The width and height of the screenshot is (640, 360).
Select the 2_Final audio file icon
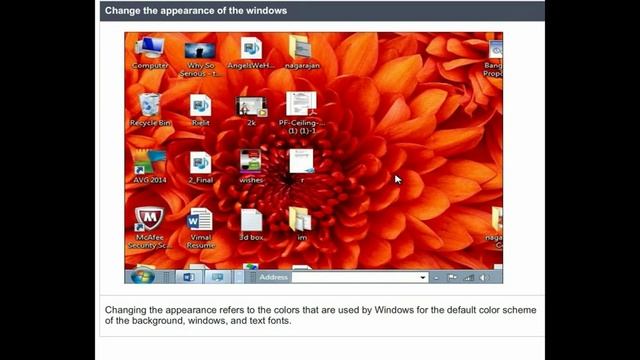[200, 167]
